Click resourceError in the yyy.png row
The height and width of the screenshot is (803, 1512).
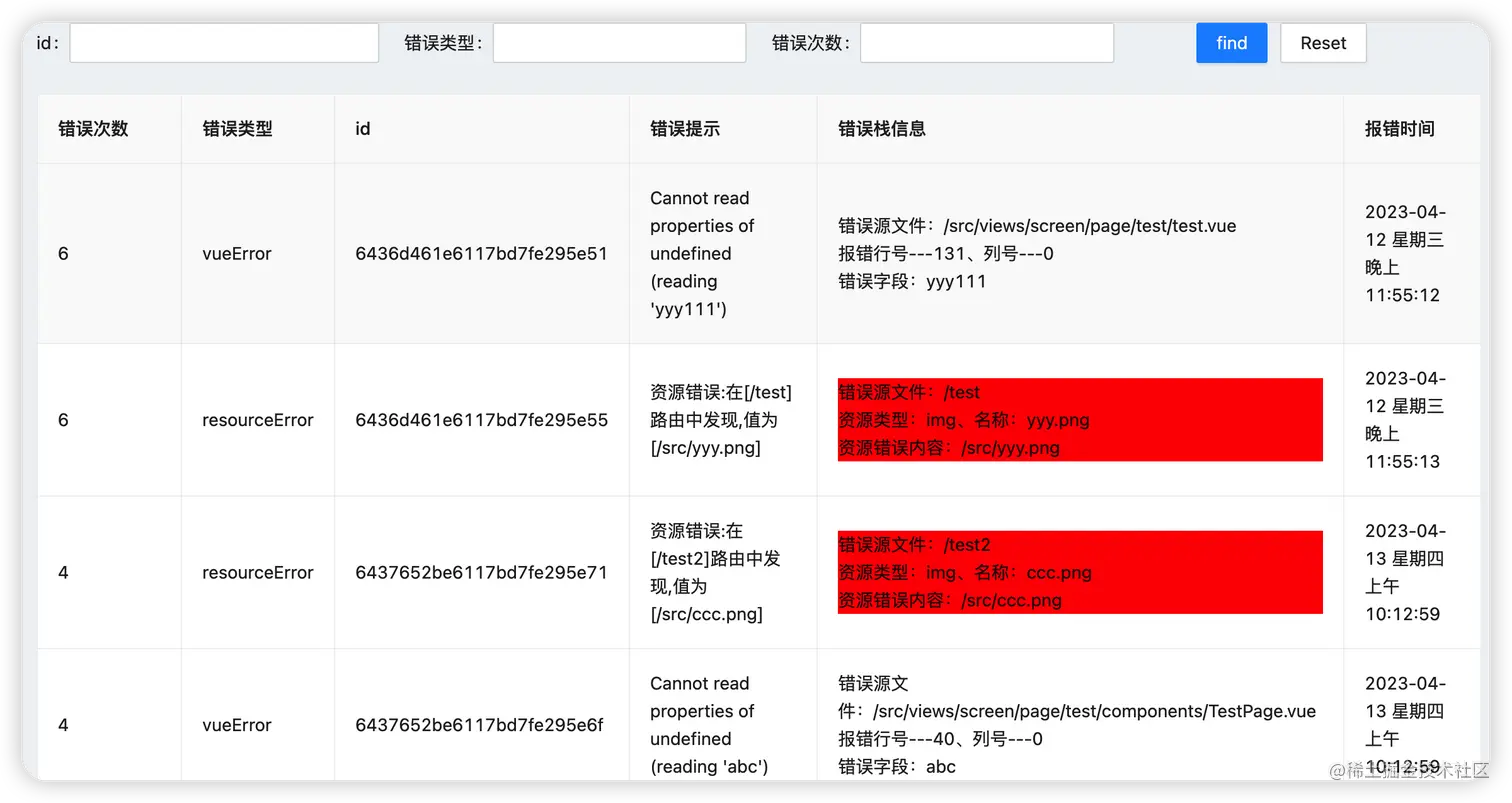(258, 420)
